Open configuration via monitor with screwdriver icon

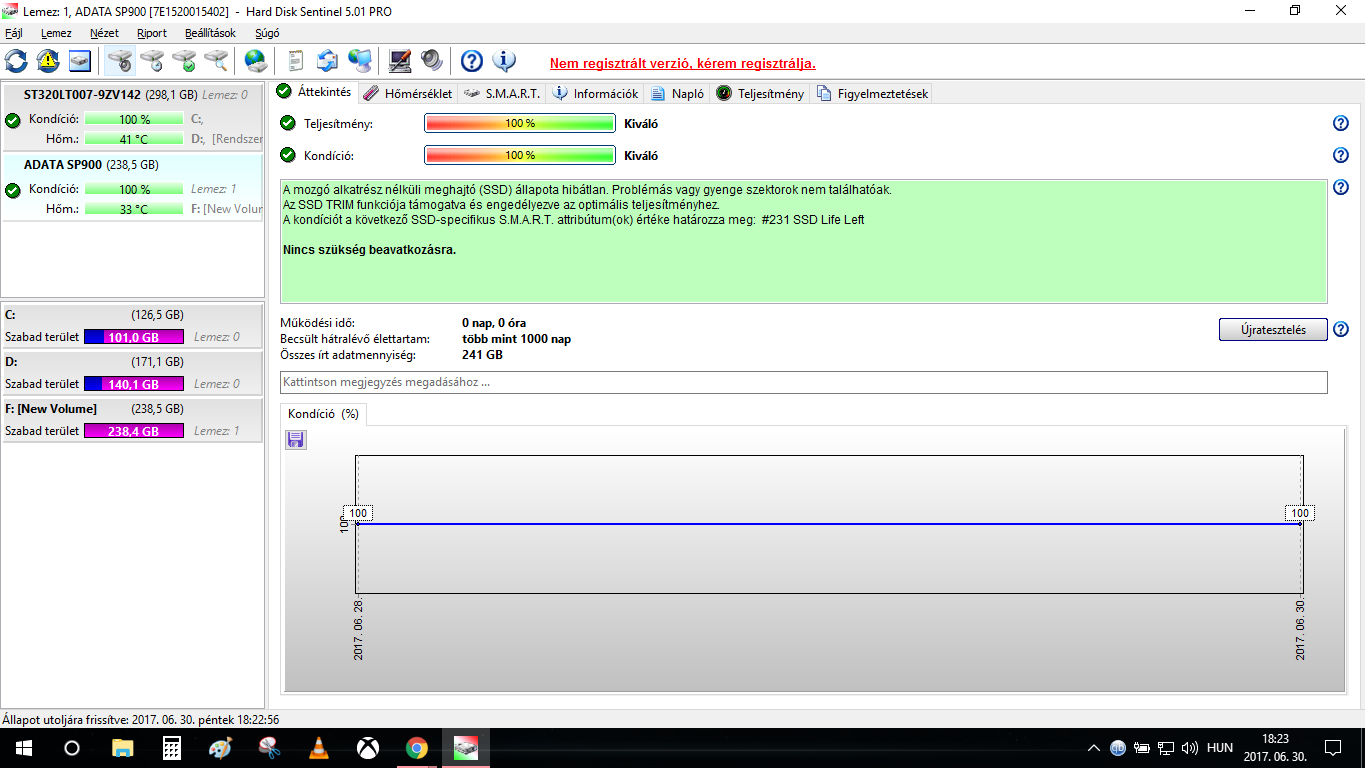click(400, 61)
